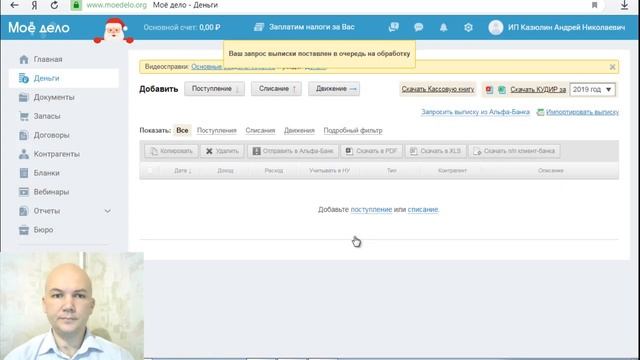
Task: Click the Доход column header
Action: [225, 171]
